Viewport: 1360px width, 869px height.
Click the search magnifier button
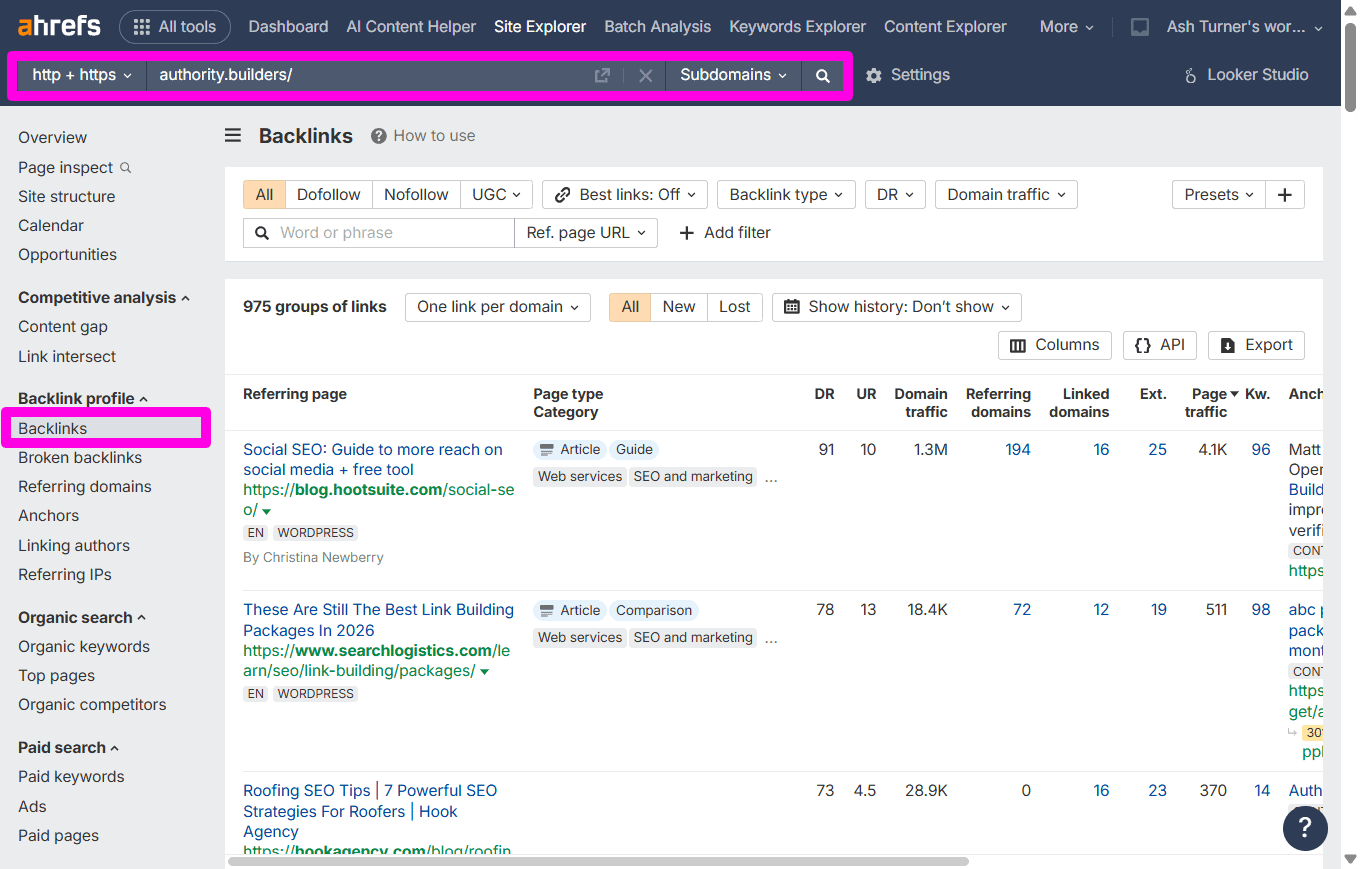click(x=823, y=75)
